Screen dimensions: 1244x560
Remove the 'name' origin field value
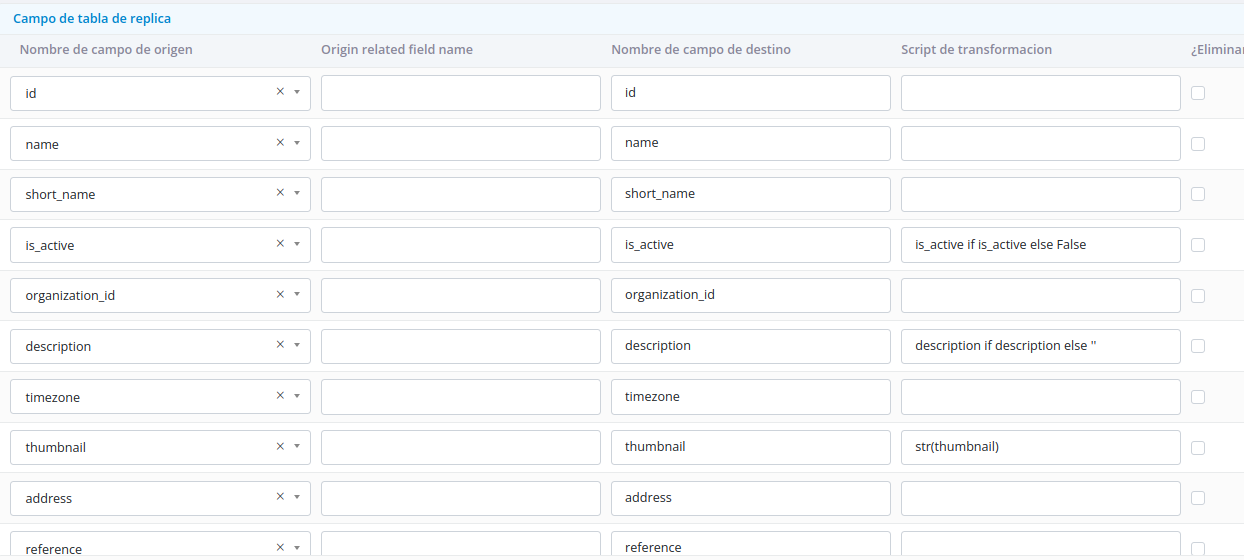(x=280, y=143)
